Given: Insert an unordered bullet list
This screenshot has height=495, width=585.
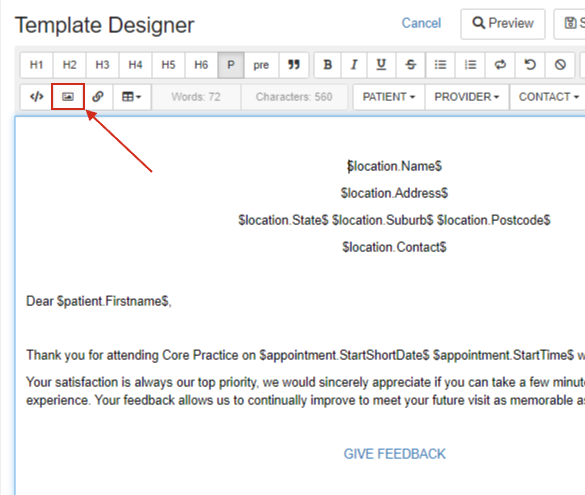Looking at the screenshot, I should [440, 65].
